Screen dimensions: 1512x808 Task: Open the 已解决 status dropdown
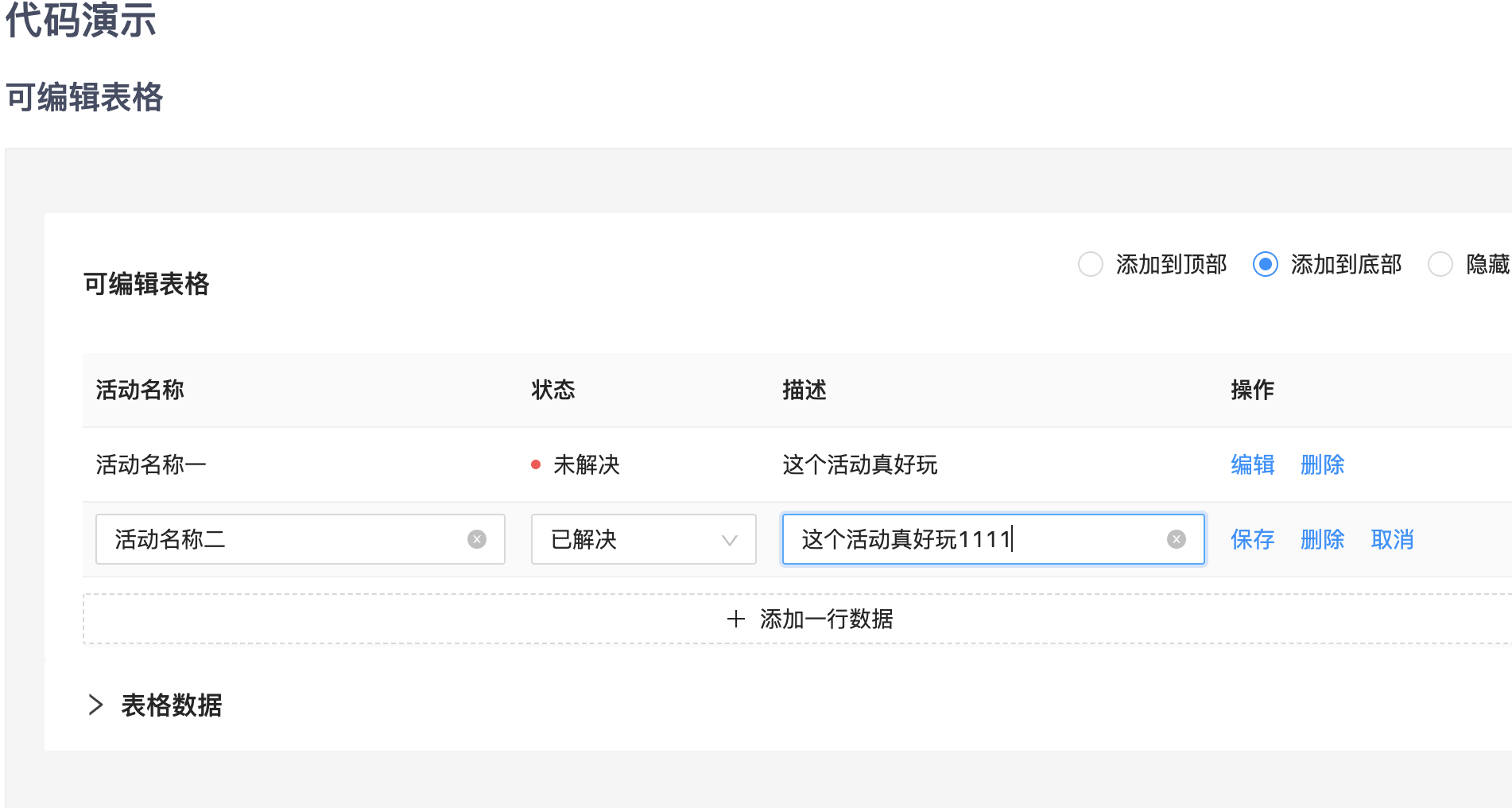click(644, 539)
